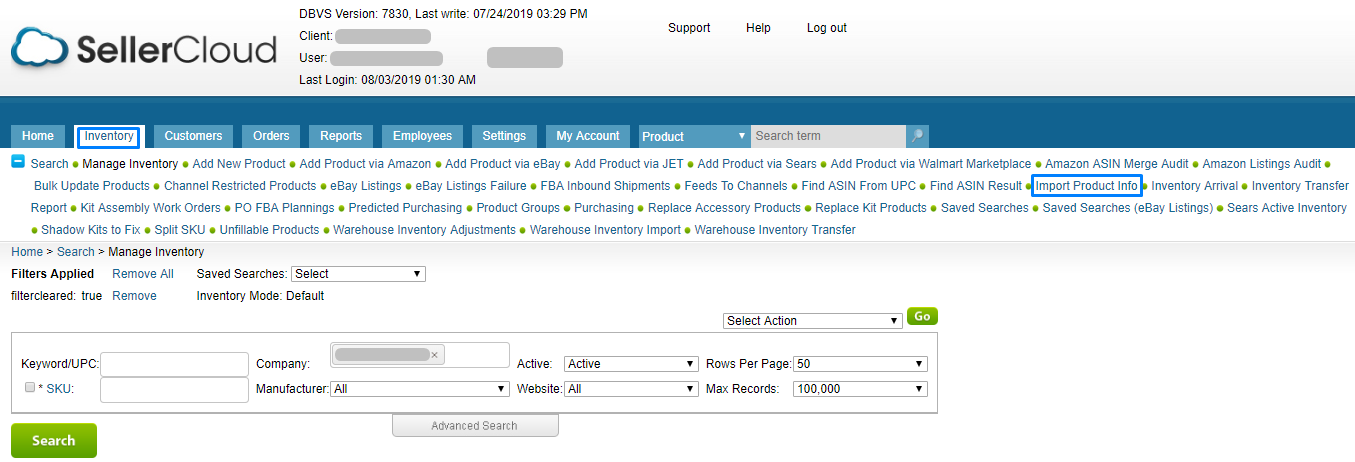Open Add Product via JET
This screenshot has width=1355, height=462.
point(629,164)
